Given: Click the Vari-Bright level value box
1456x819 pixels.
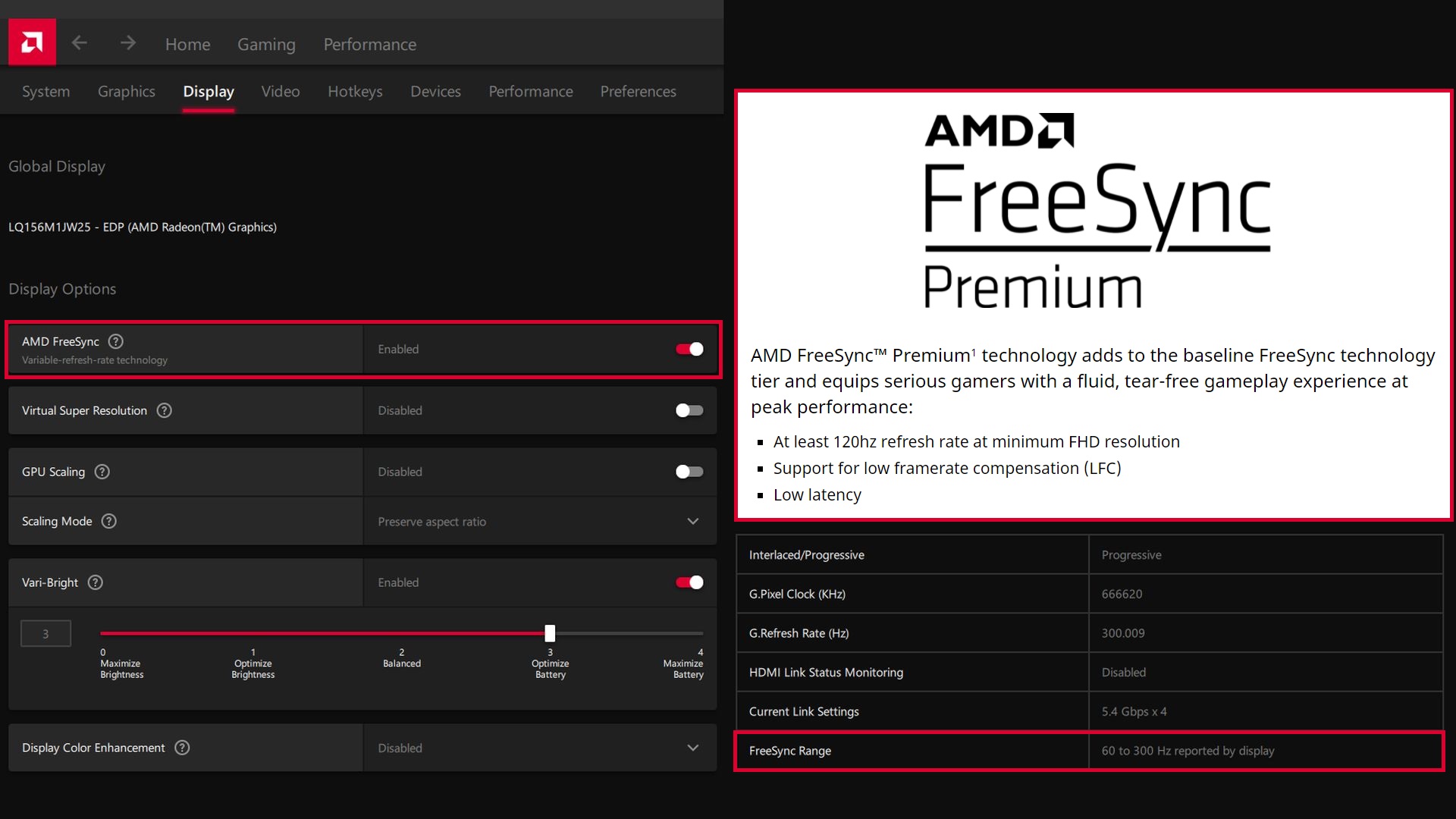Looking at the screenshot, I should 45,634.
